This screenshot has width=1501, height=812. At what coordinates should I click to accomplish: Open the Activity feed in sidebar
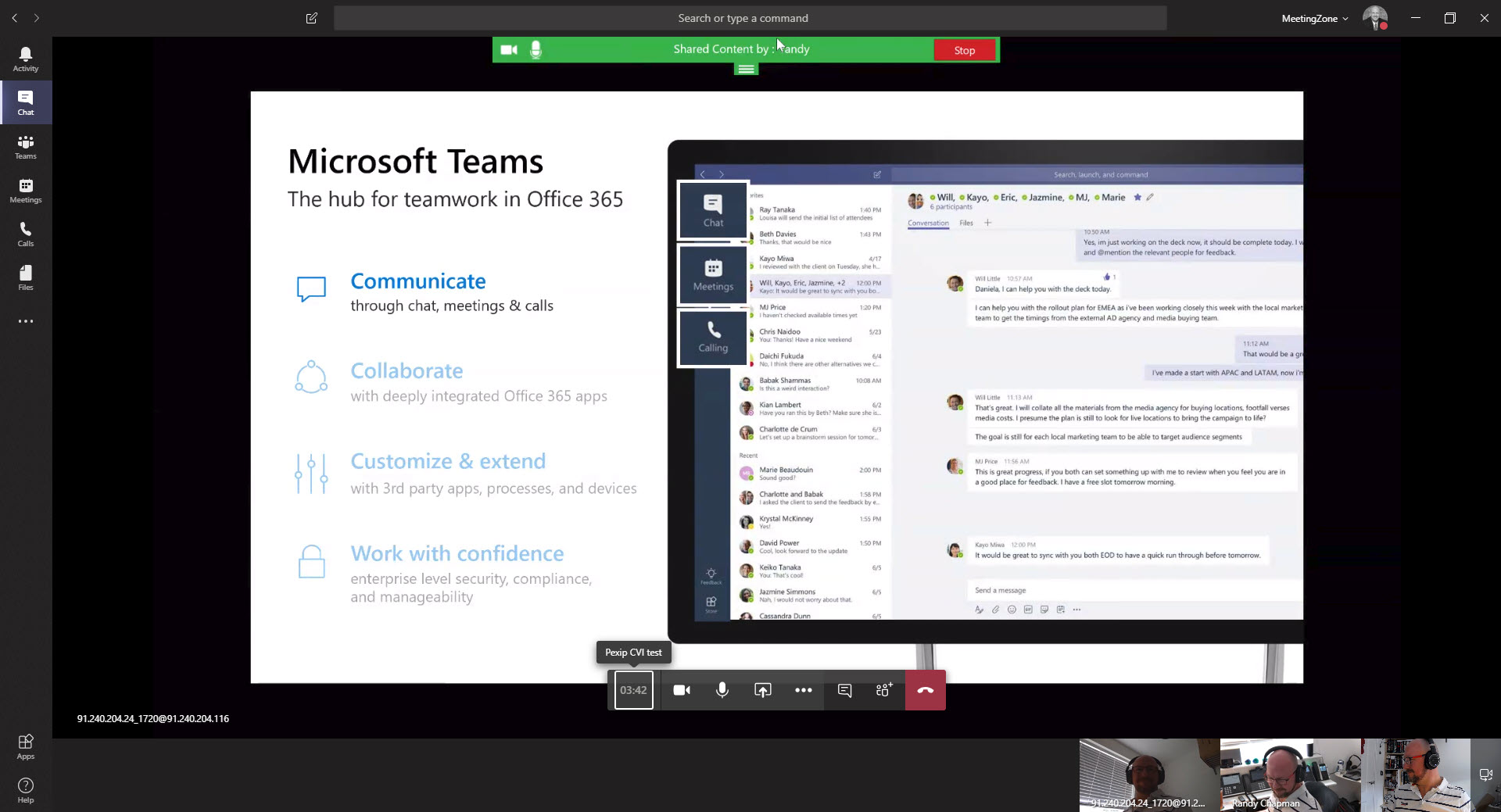tap(26, 59)
